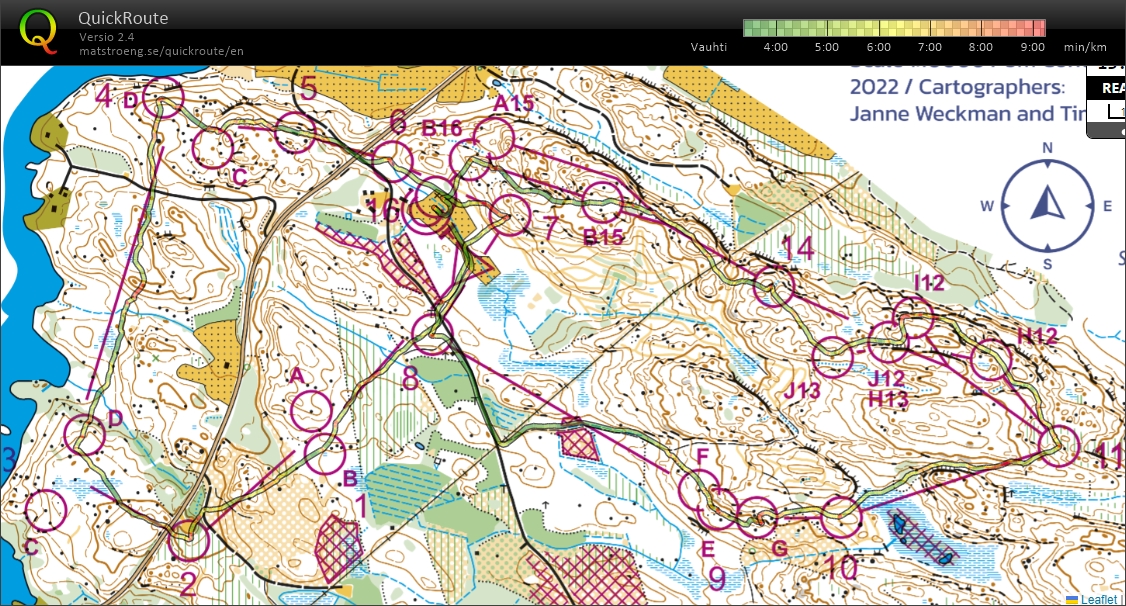
Task: Select control circle 11 on the map
Action: click(x=1058, y=445)
